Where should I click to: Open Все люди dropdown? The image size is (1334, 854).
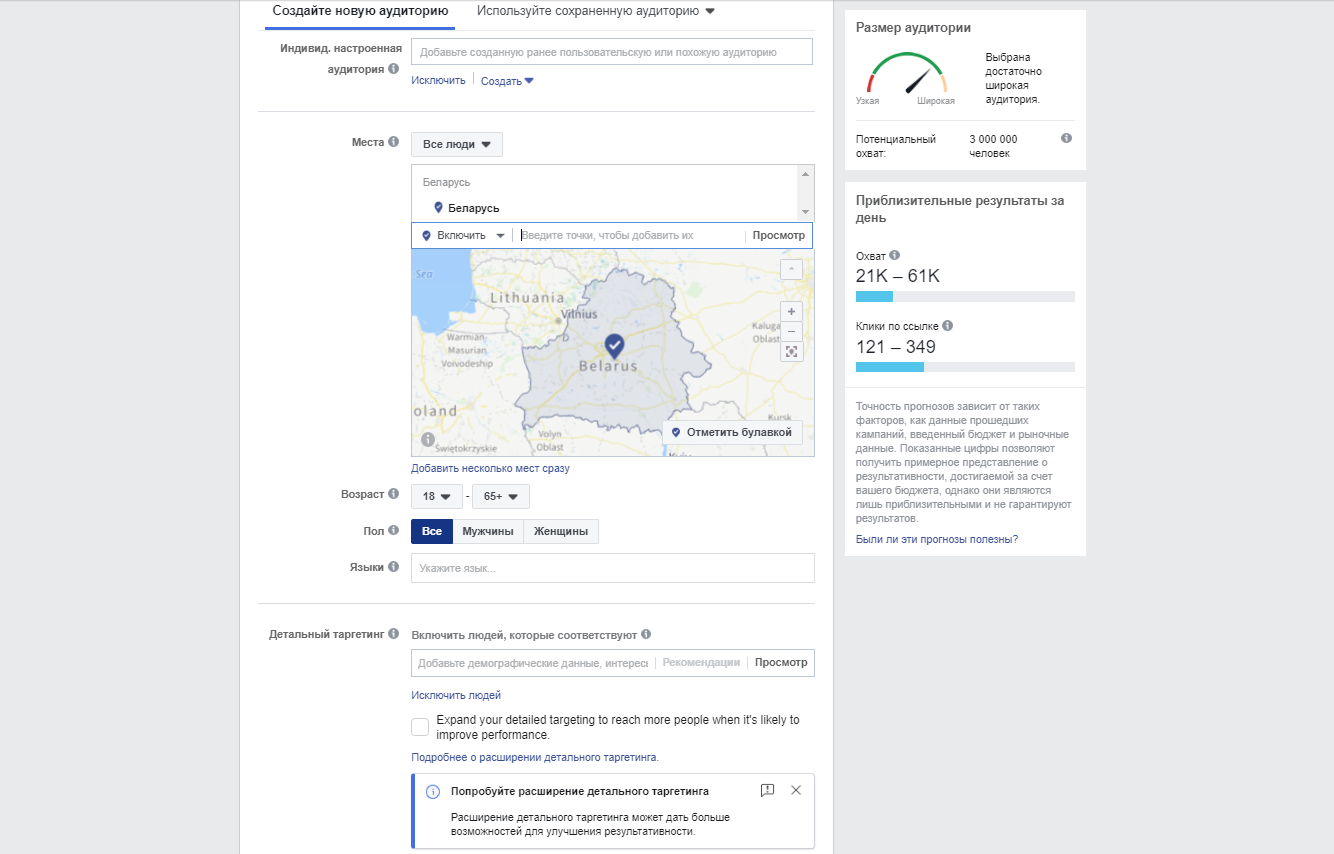pos(457,144)
